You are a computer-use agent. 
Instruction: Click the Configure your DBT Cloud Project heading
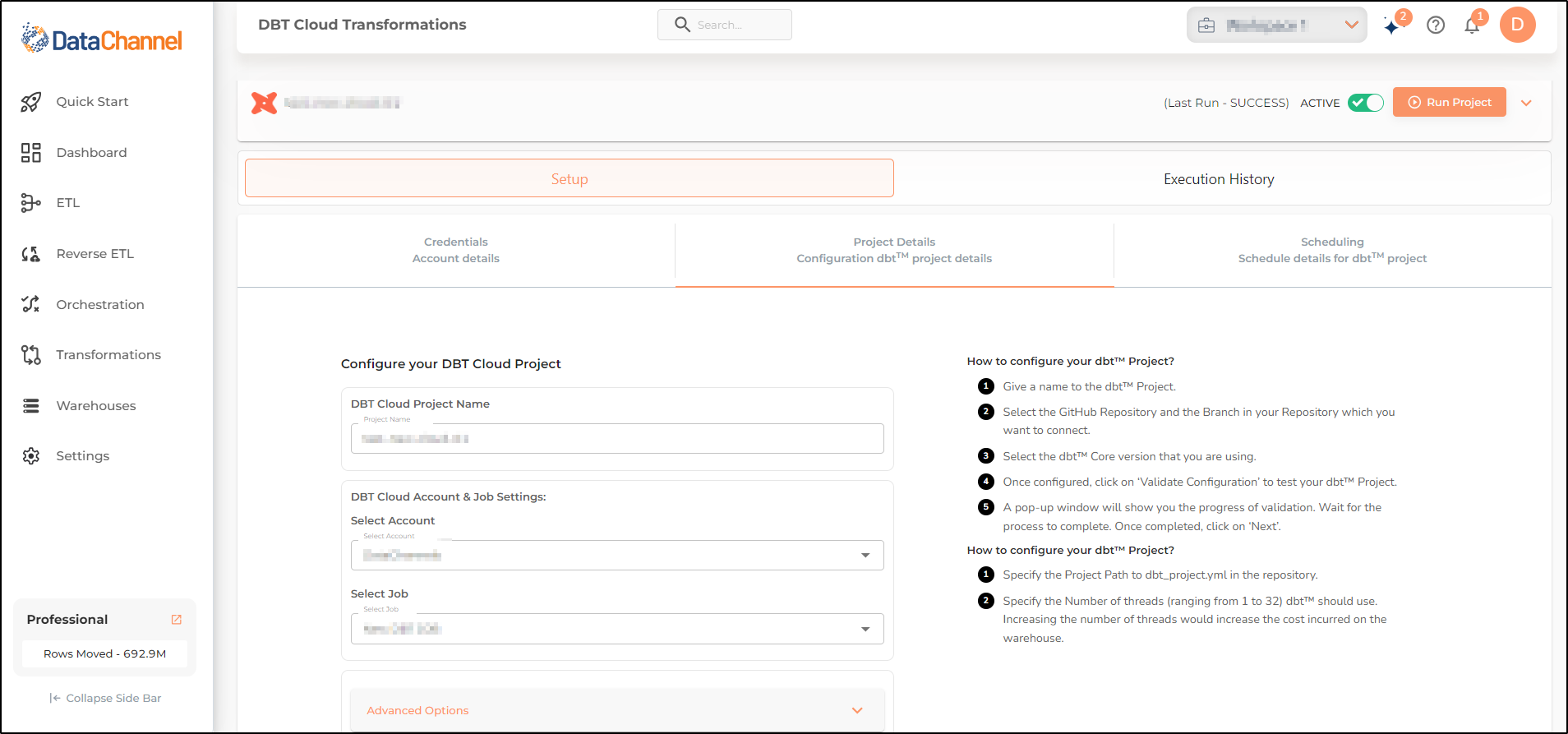point(451,364)
